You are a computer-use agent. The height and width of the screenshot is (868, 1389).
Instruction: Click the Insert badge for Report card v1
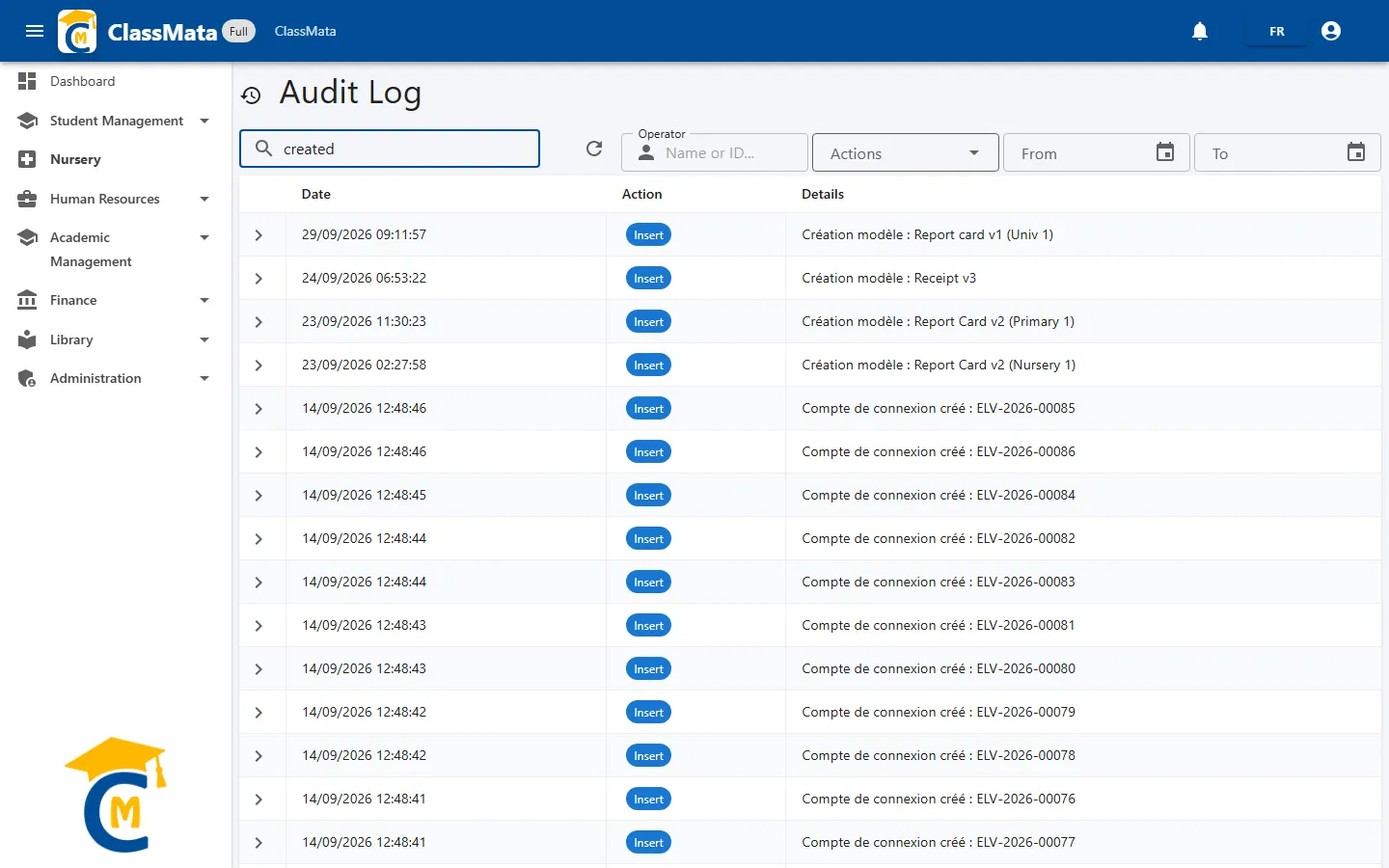point(648,235)
